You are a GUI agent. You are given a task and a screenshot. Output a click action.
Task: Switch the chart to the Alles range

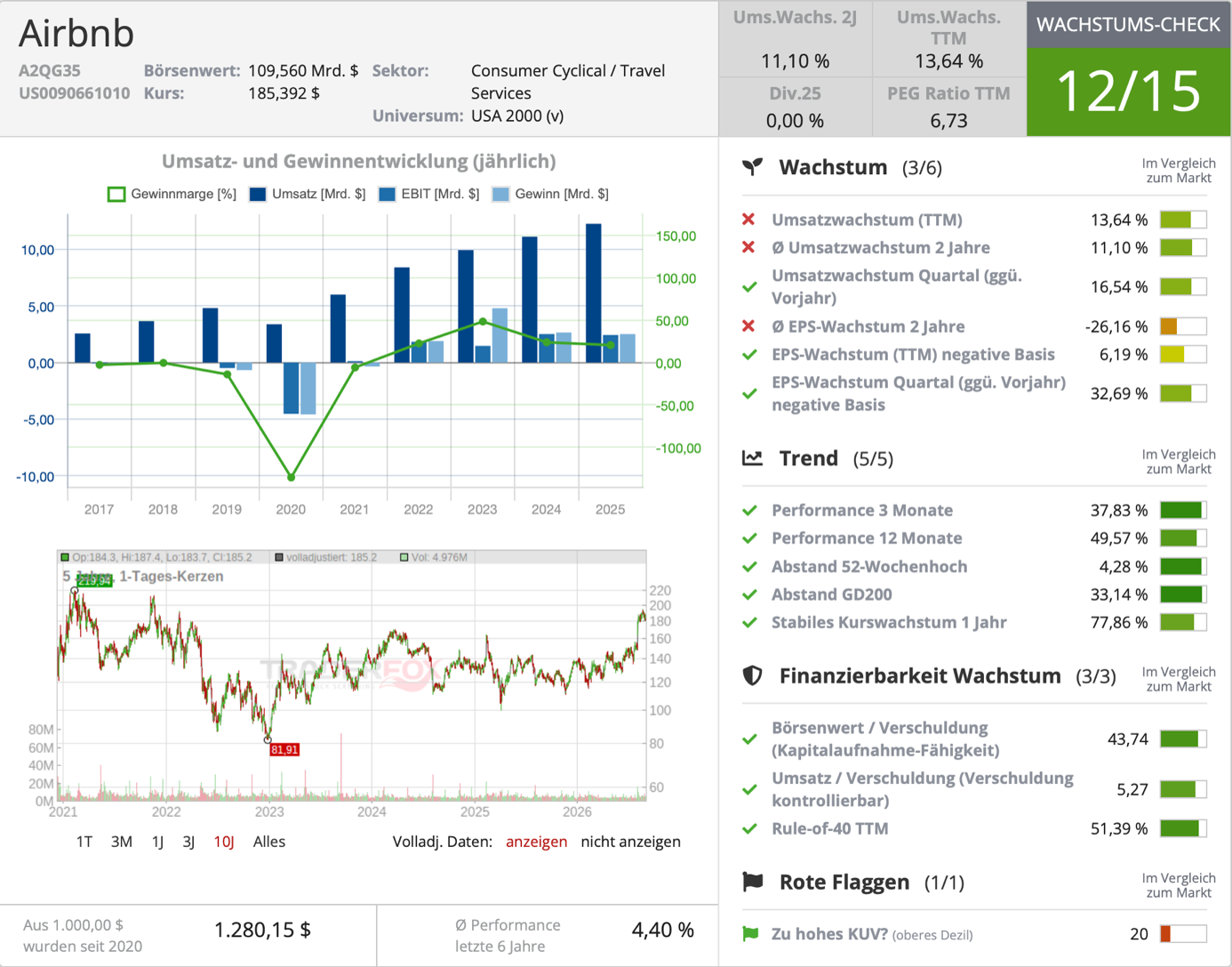click(x=269, y=842)
